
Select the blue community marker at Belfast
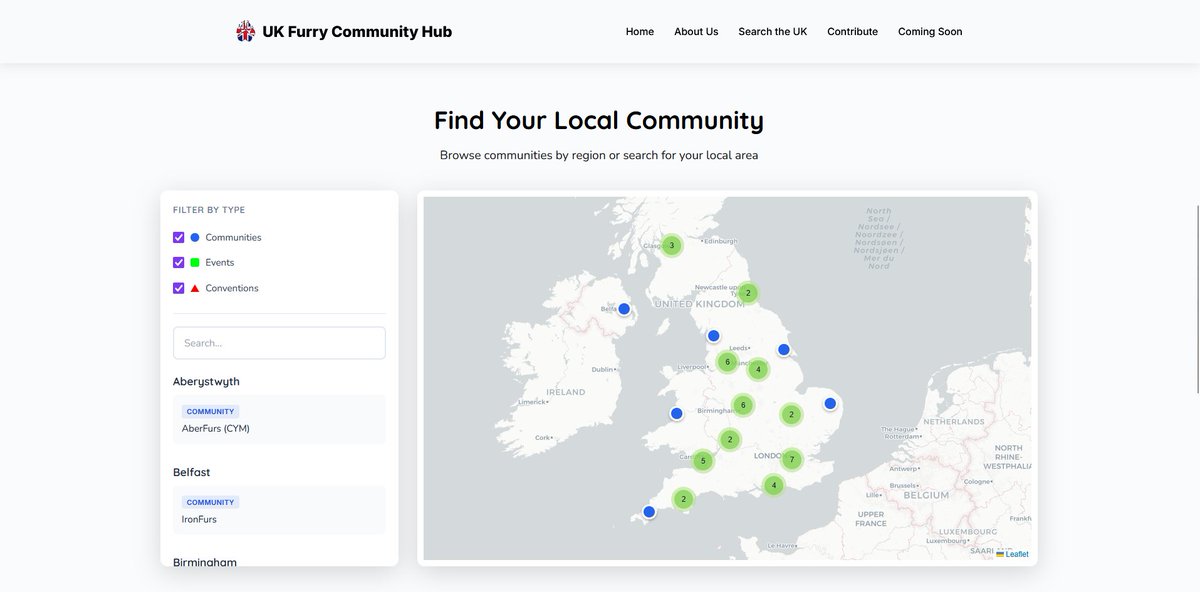(x=624, y=309)
